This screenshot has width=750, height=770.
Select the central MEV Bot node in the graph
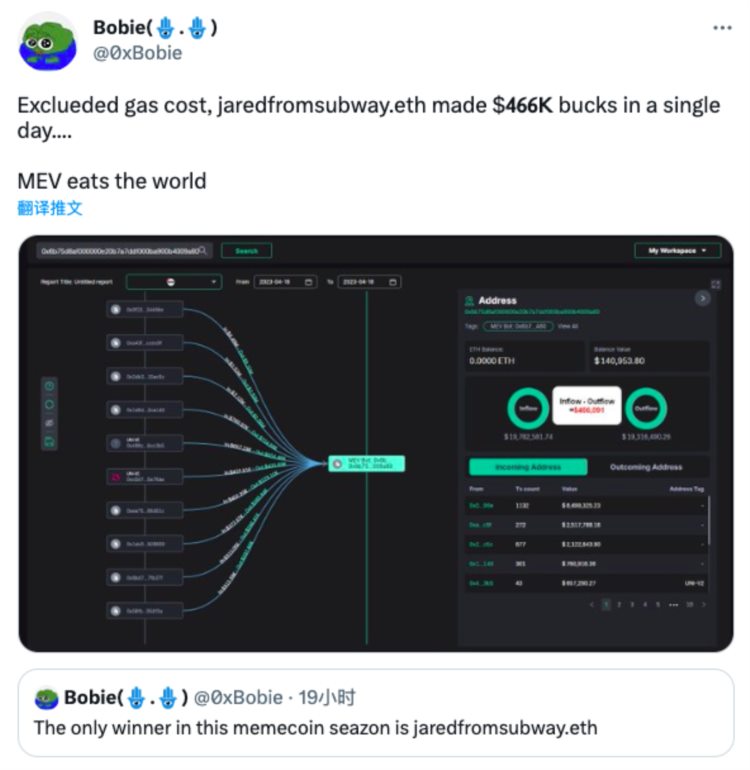click(x=367, y=463)
